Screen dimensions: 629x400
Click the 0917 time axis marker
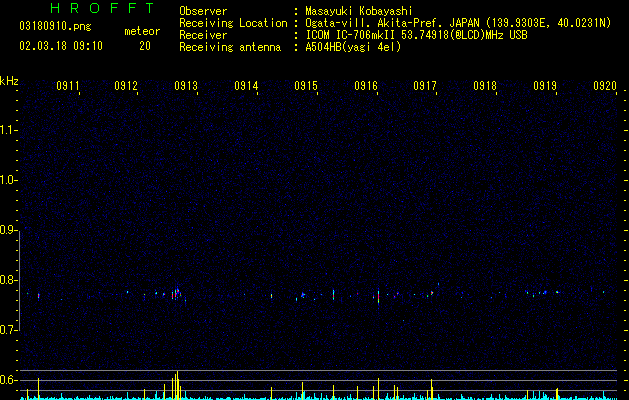425,85
